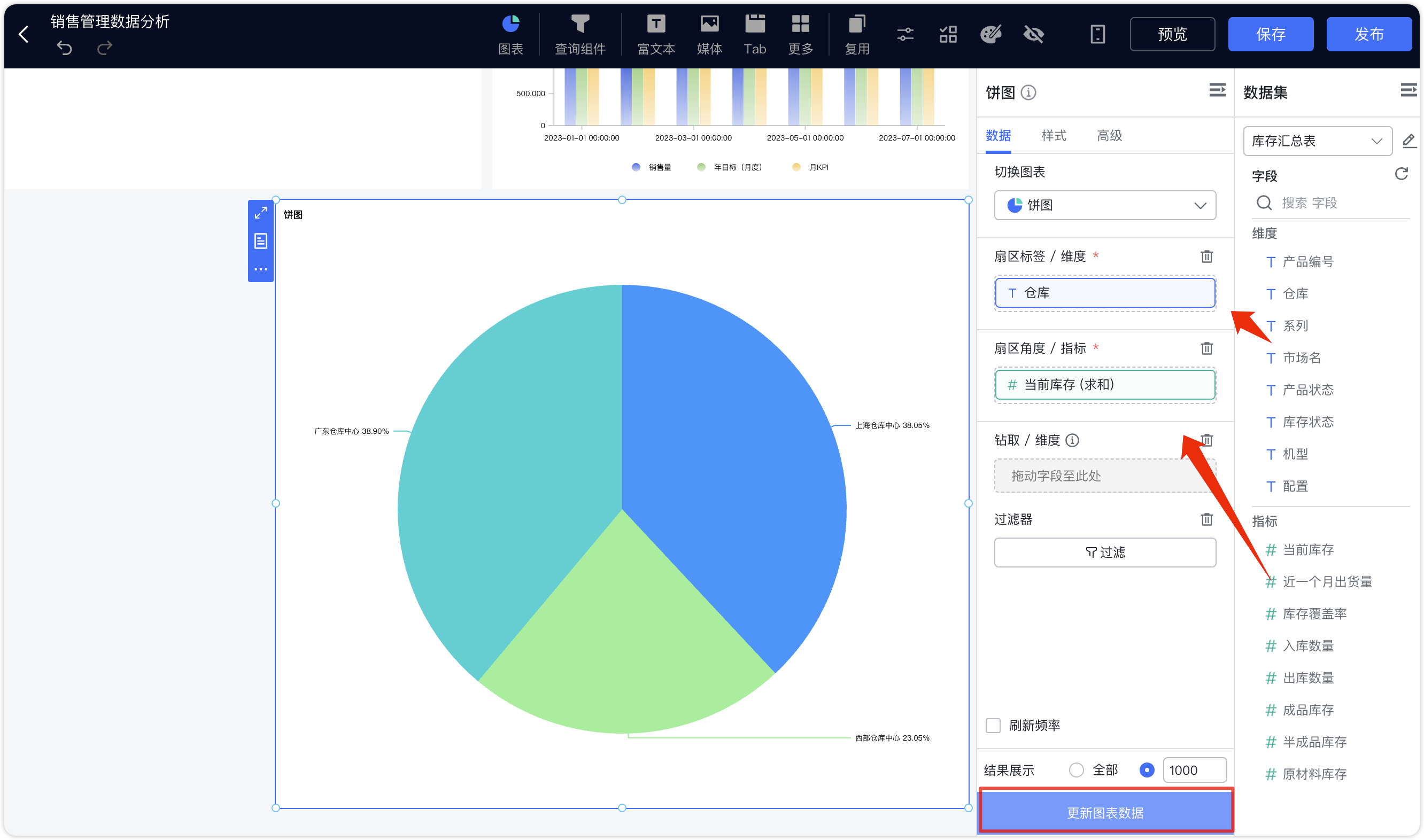This screenshot has width=1424, height=840.
Task: Select the 产品状态 dimension field
Action: pos(1307,390)
